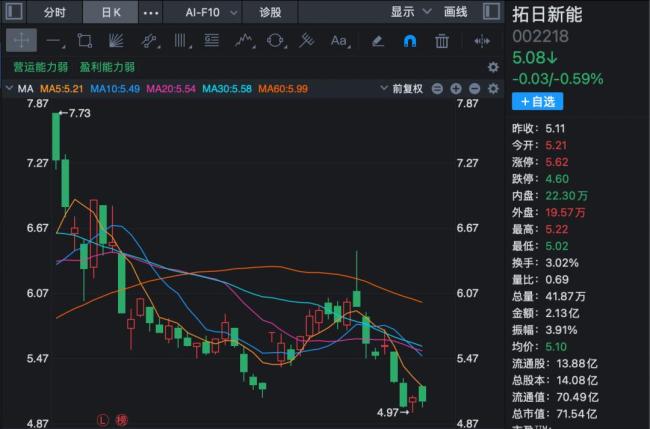Image resolution: width=650 pixels, height=429 pixels.
Task: Add stock with +自选 button
Action: coord(537,102)
